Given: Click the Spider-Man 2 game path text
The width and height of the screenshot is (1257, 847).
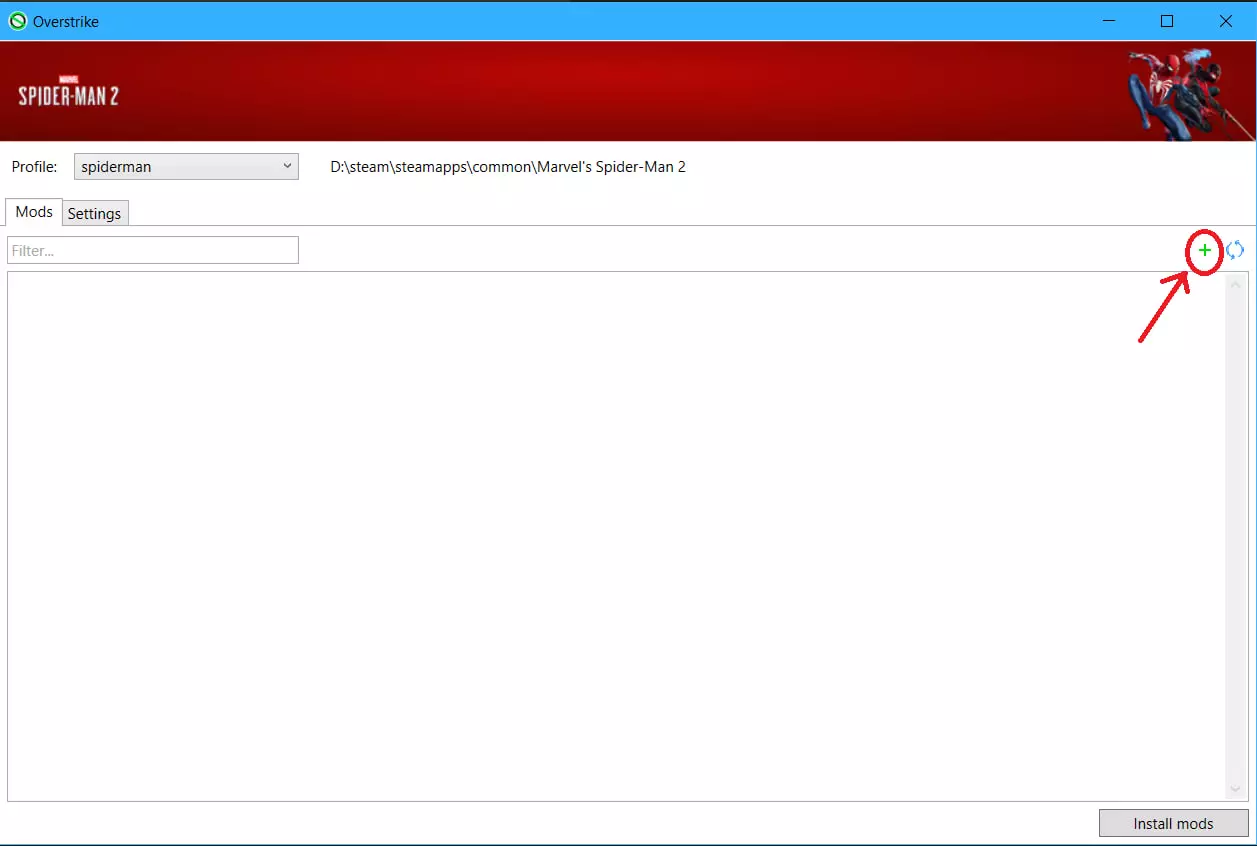Looking at the screenshot, I should click(508, 167).
